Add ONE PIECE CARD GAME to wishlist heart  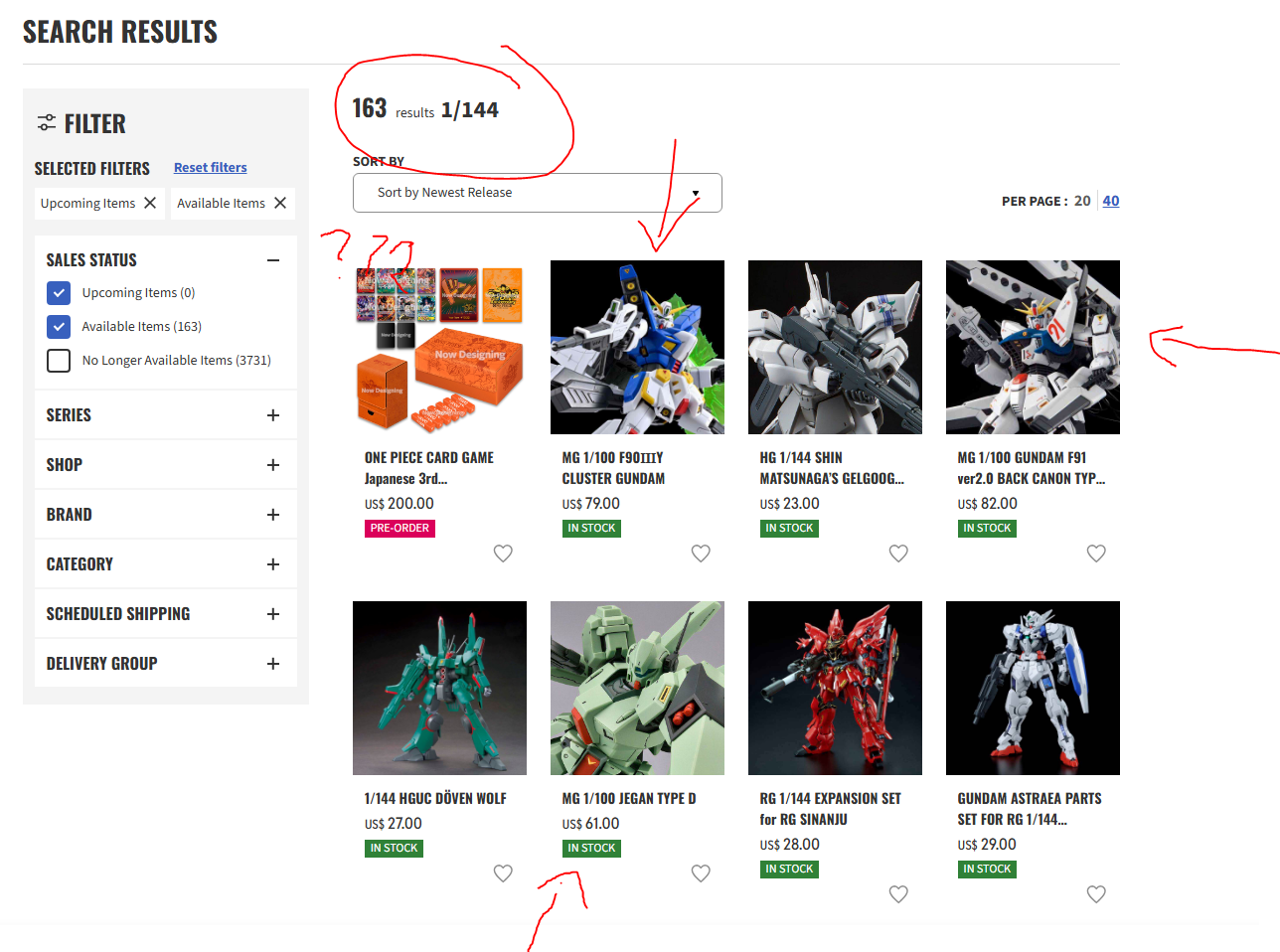point(503,554)
